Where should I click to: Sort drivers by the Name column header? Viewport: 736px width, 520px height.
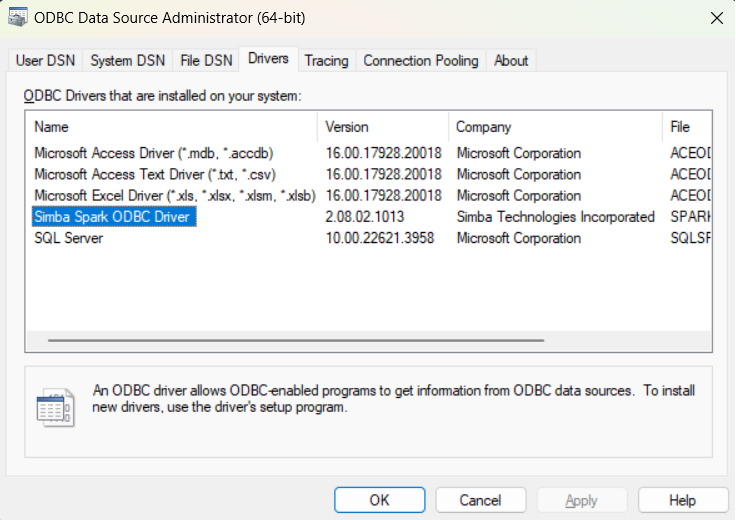[170, 127]
